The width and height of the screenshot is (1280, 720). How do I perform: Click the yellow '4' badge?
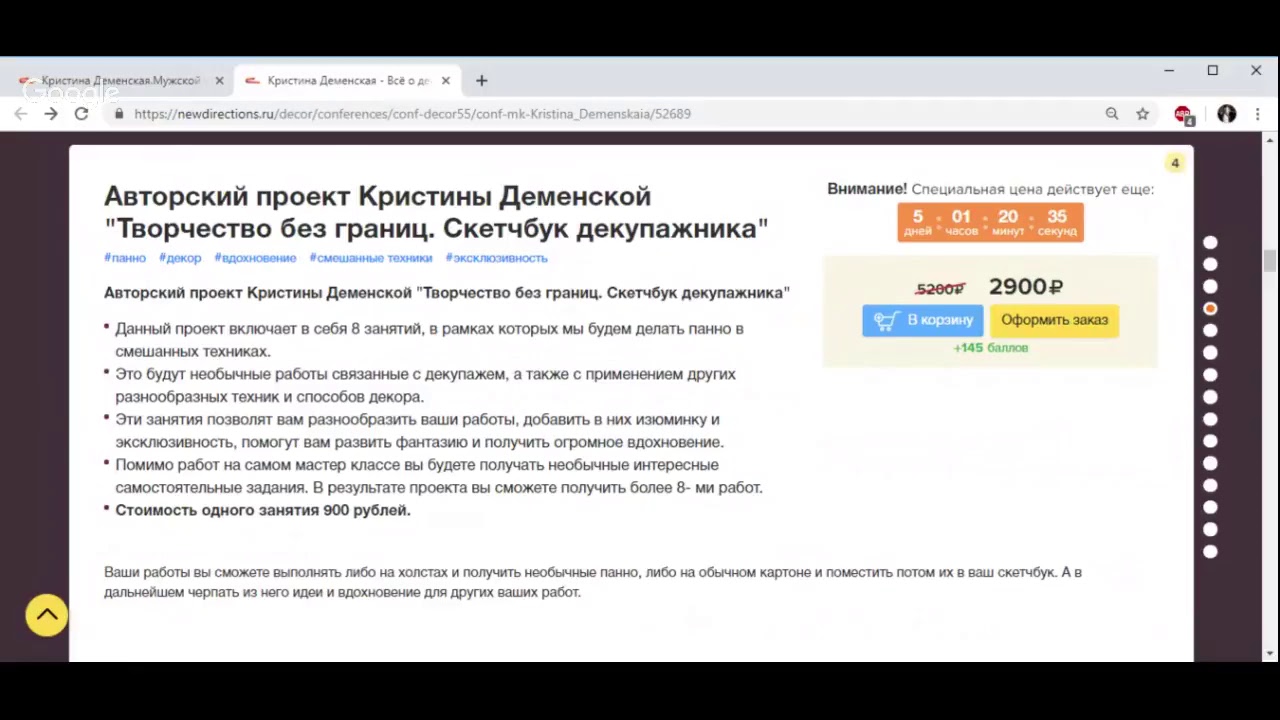(x=1175, y=163)
